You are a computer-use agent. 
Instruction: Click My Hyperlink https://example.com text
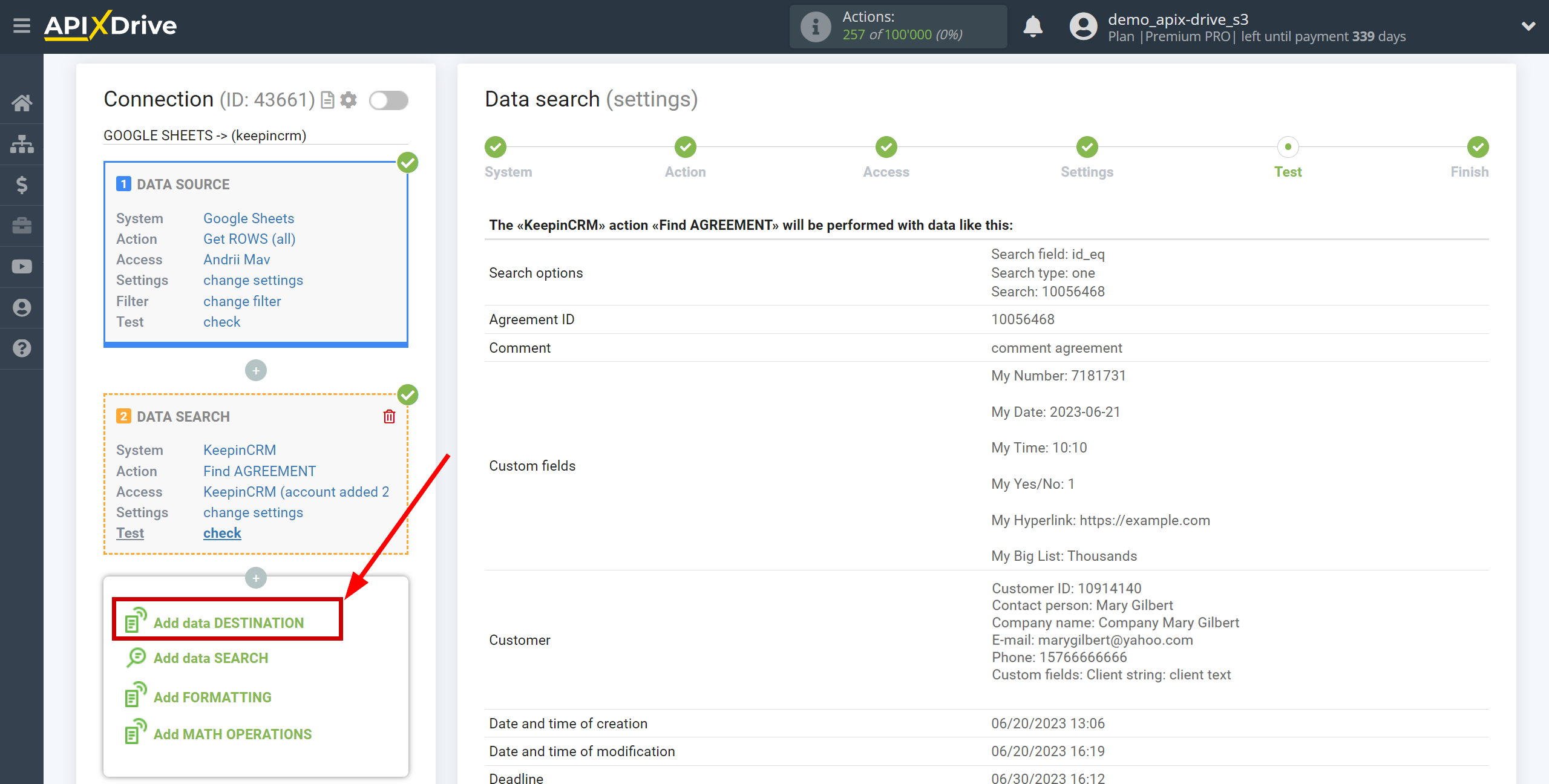pos(1100,520)
